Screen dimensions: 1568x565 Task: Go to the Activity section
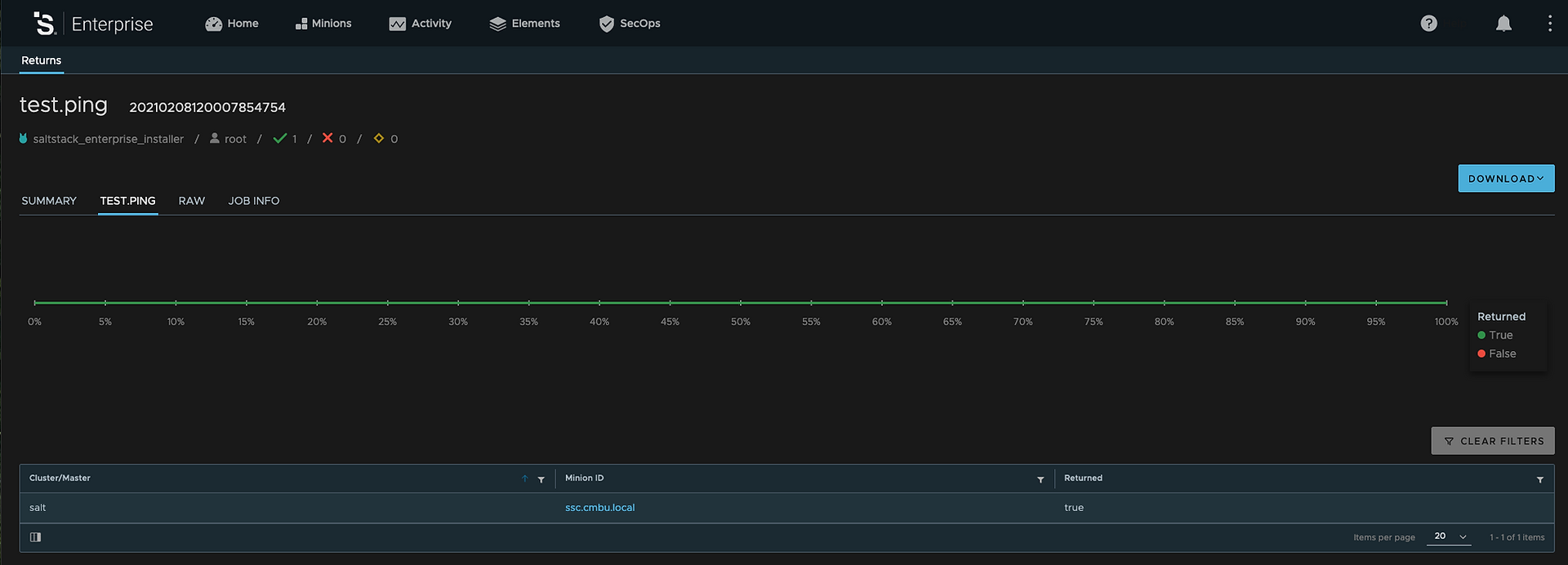tap(421, 24)
